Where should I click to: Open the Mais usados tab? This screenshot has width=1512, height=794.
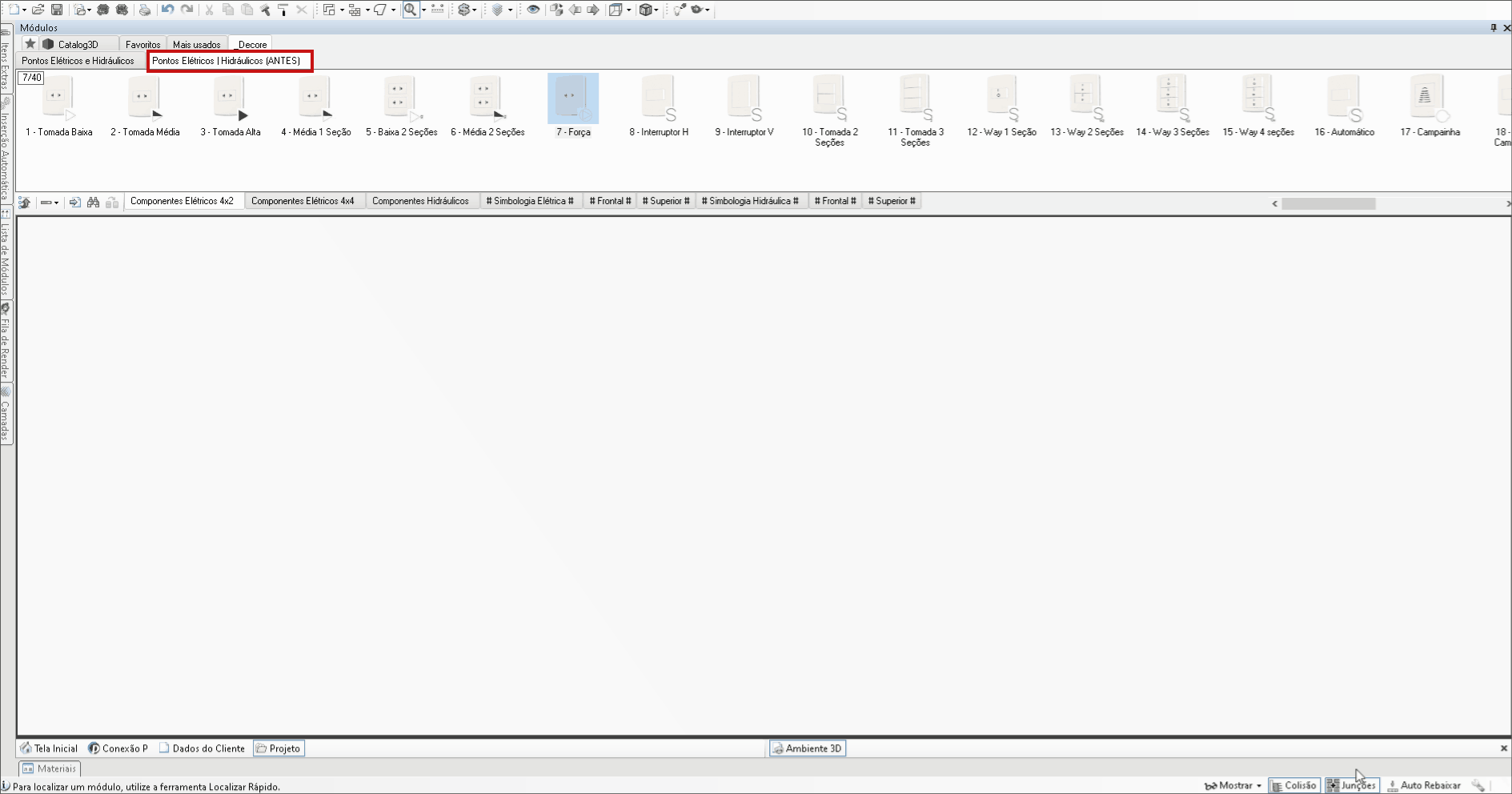click(x=197, y=44)
